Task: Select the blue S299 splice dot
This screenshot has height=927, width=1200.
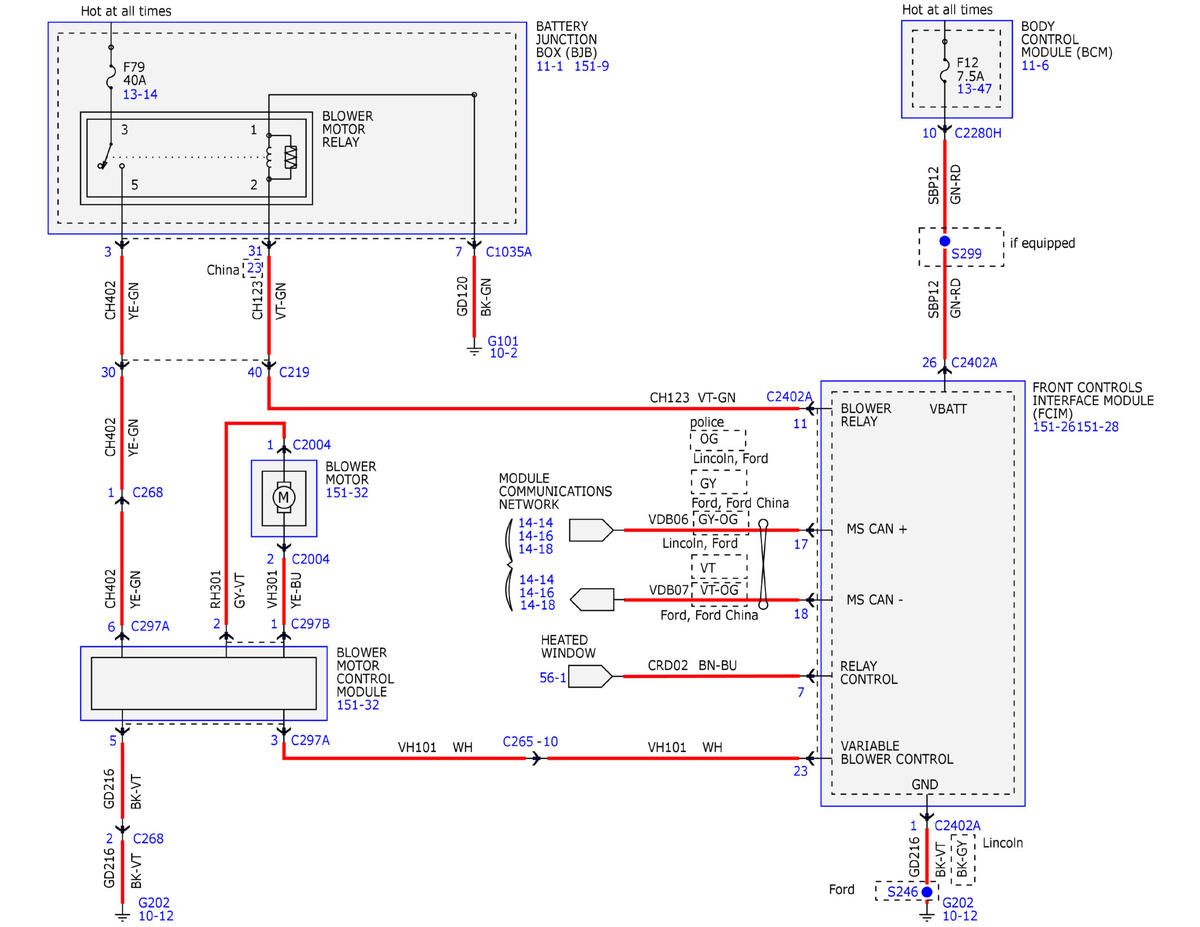Action: pyautogui.click(x=943, y=243)
